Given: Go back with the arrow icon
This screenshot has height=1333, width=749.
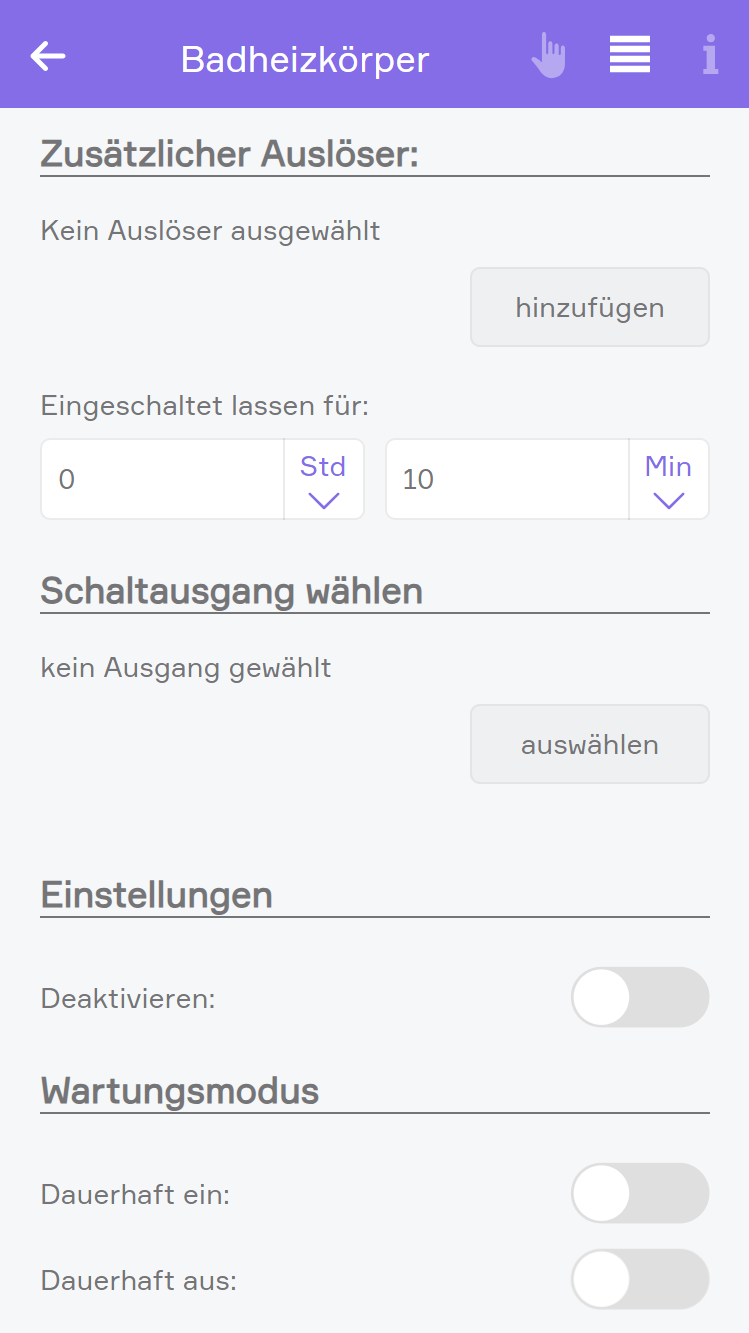Looking at the screenshot, I should tap(48, 56).
